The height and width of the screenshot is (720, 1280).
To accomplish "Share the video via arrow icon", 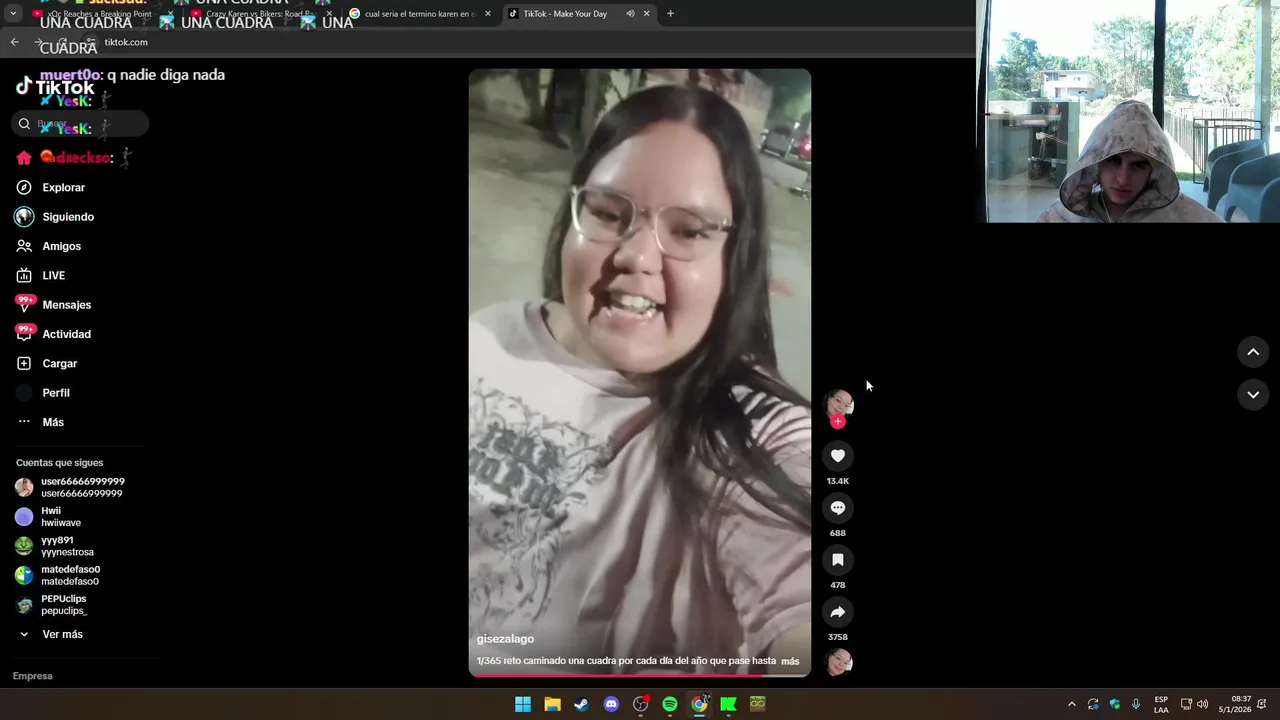I will [838, 612].
